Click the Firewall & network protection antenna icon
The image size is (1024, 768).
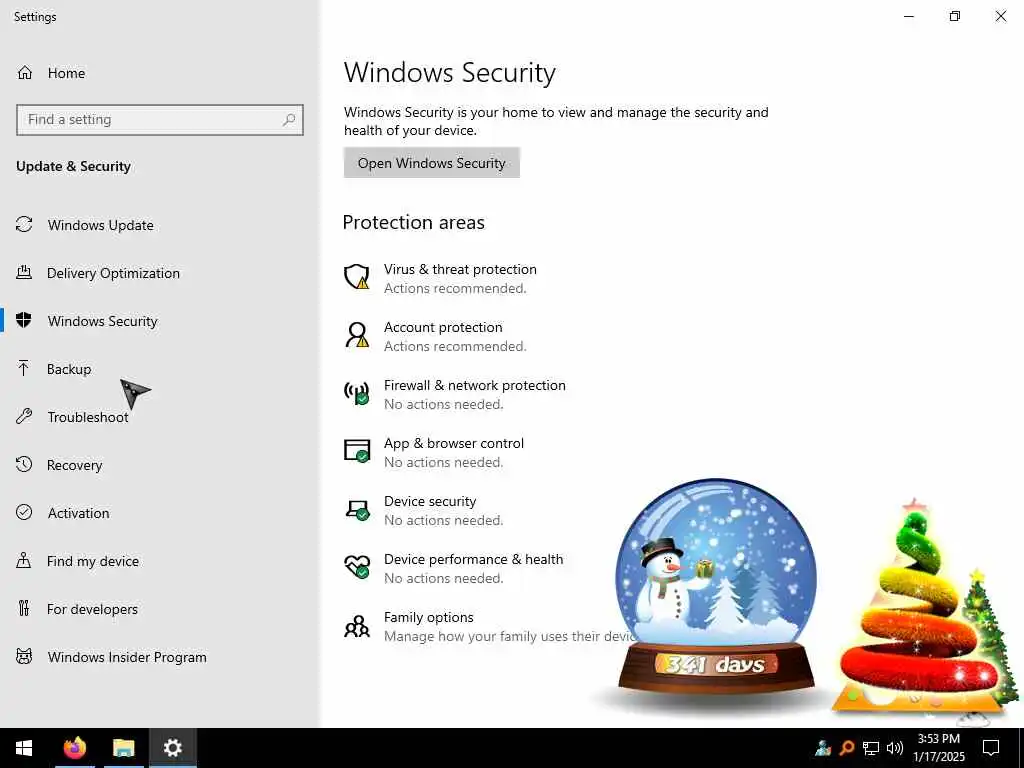click(357, 393)
